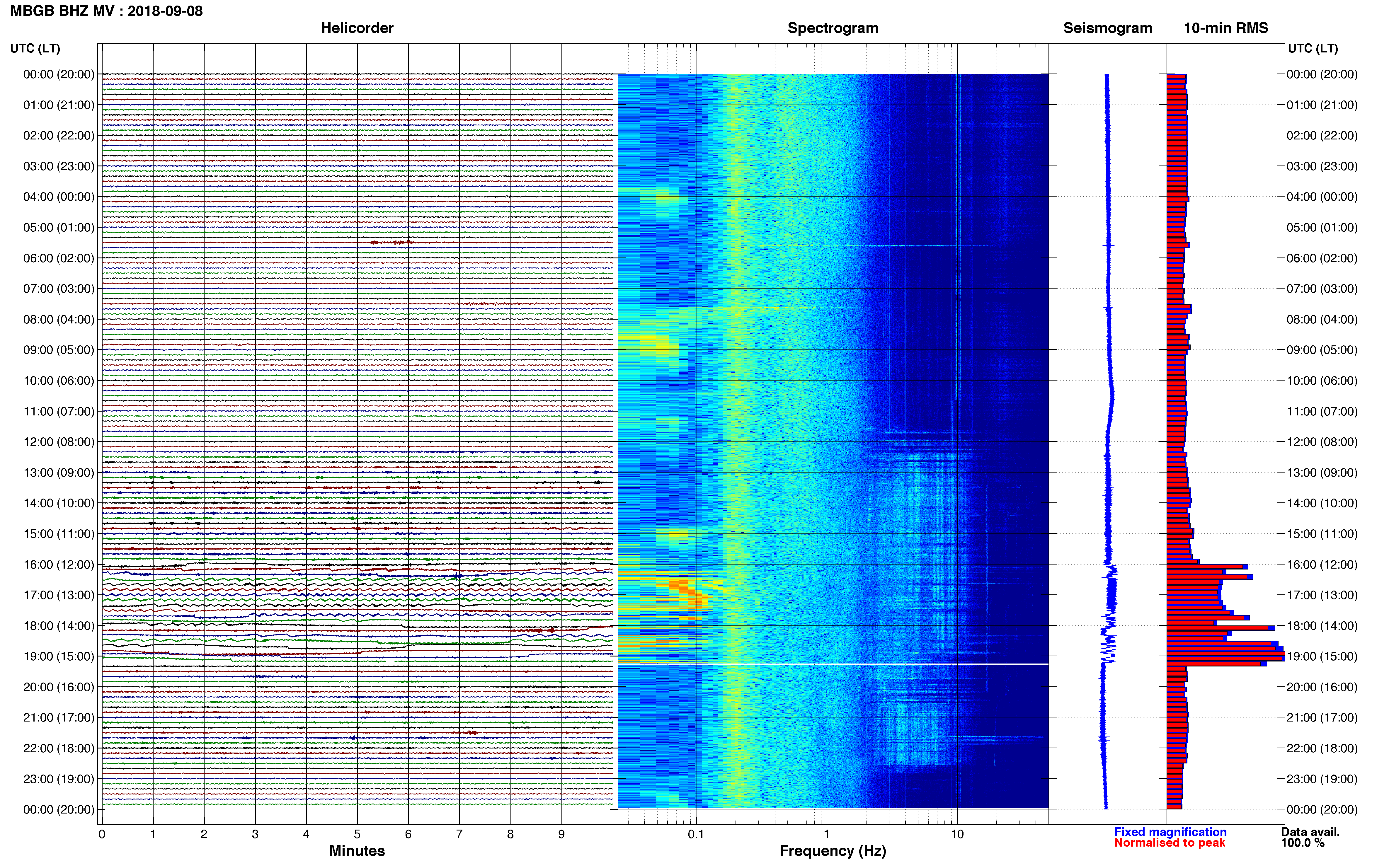
Task: Click left axis time label '12:00 (08:00)'
Action: click(59, 442)
